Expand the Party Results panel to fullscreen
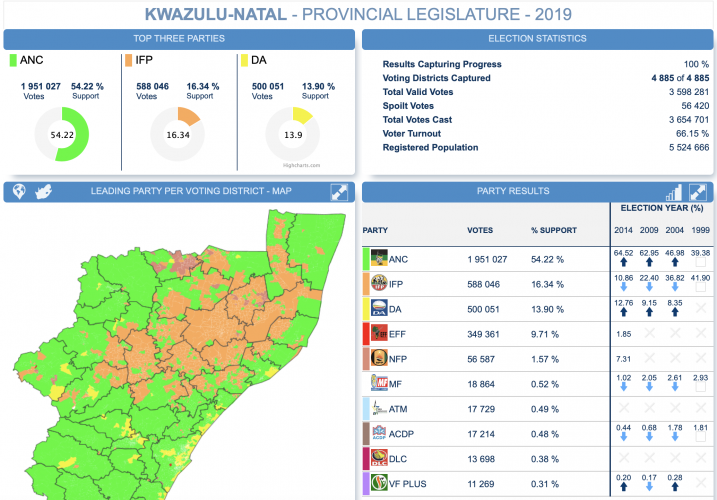 (x=698, y=191)
